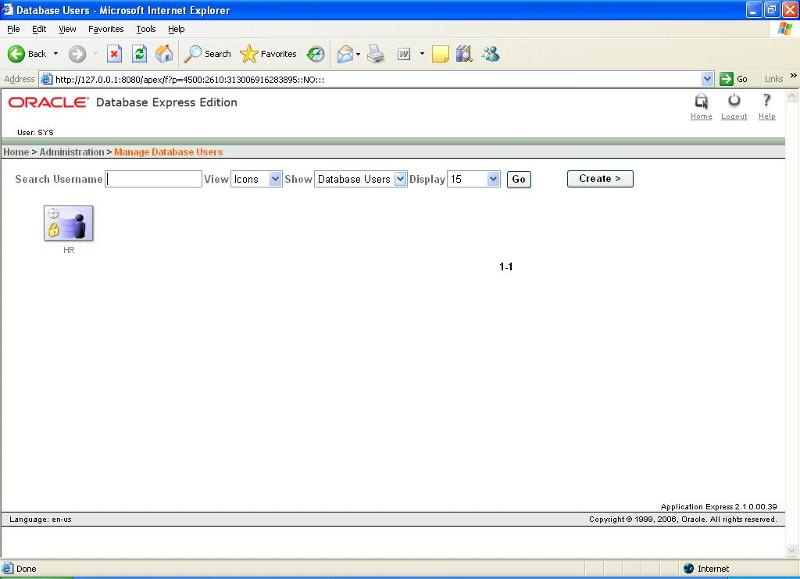Open the address bar URL dropdown
Screen dimensions: 800x579
click(707, 79)
